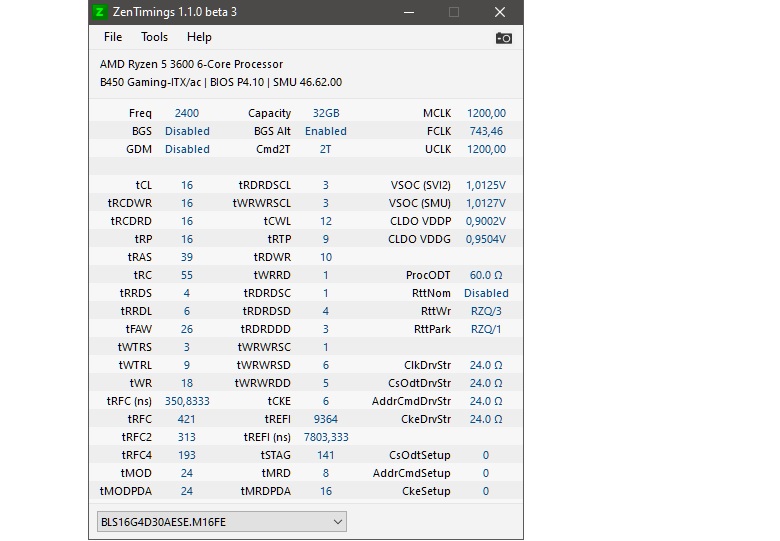780x541 pixels.
Task: Click the GDM Disabled value
Action: point(187,149)
